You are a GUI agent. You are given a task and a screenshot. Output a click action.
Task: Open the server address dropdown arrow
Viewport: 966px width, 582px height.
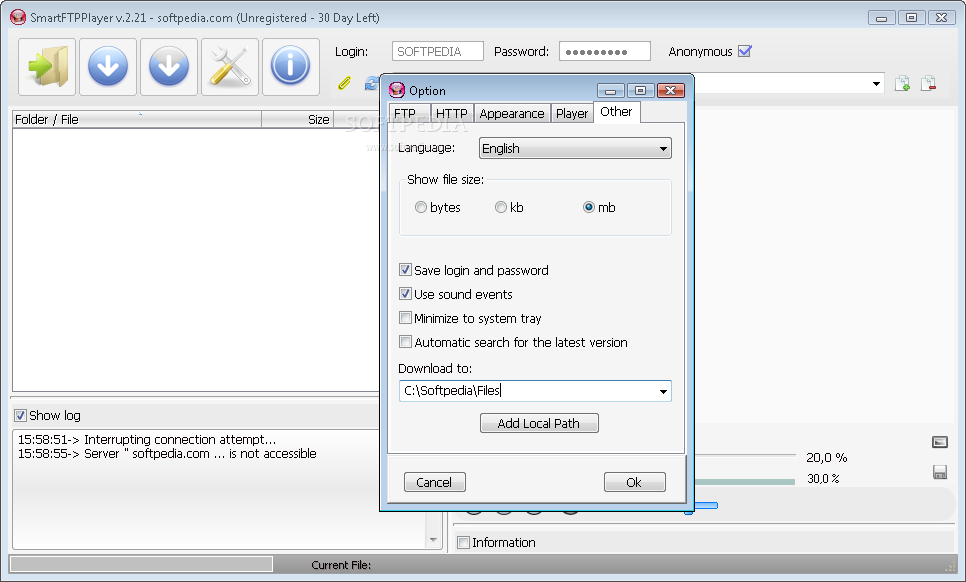876,84
